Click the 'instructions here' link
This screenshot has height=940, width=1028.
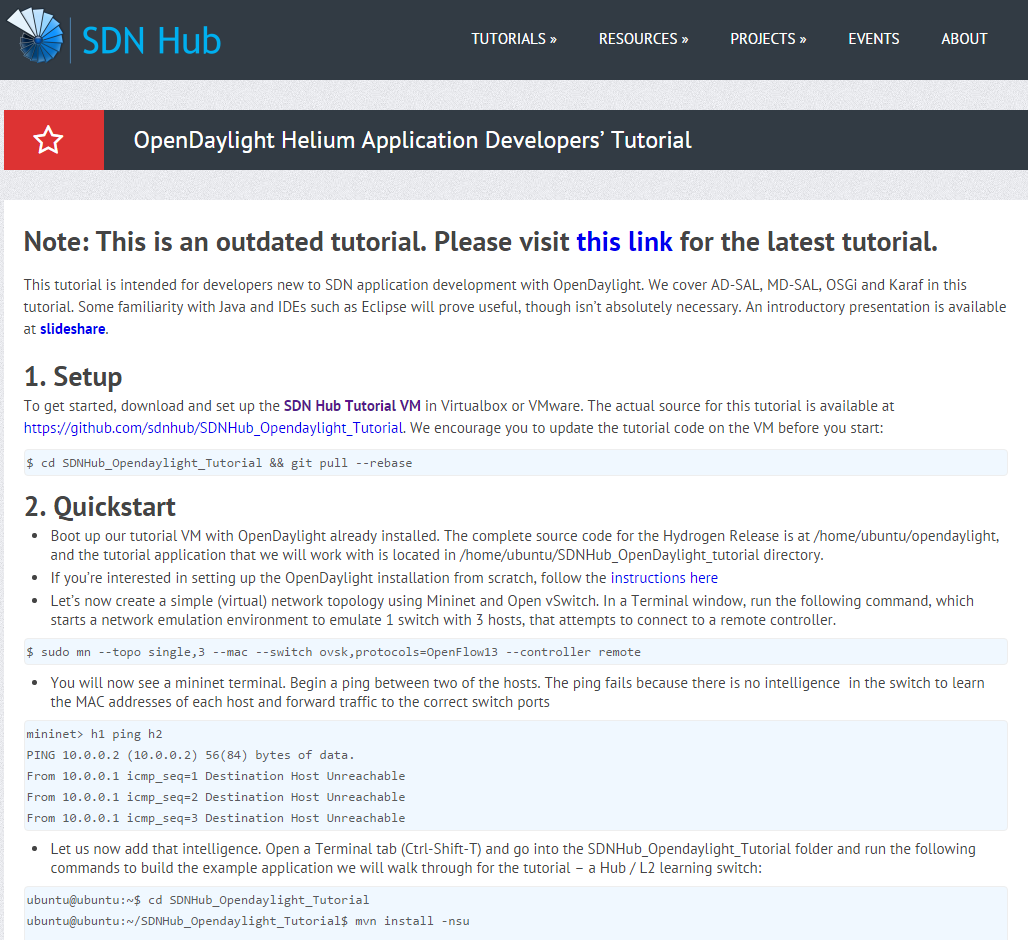(x=663, y=577)
